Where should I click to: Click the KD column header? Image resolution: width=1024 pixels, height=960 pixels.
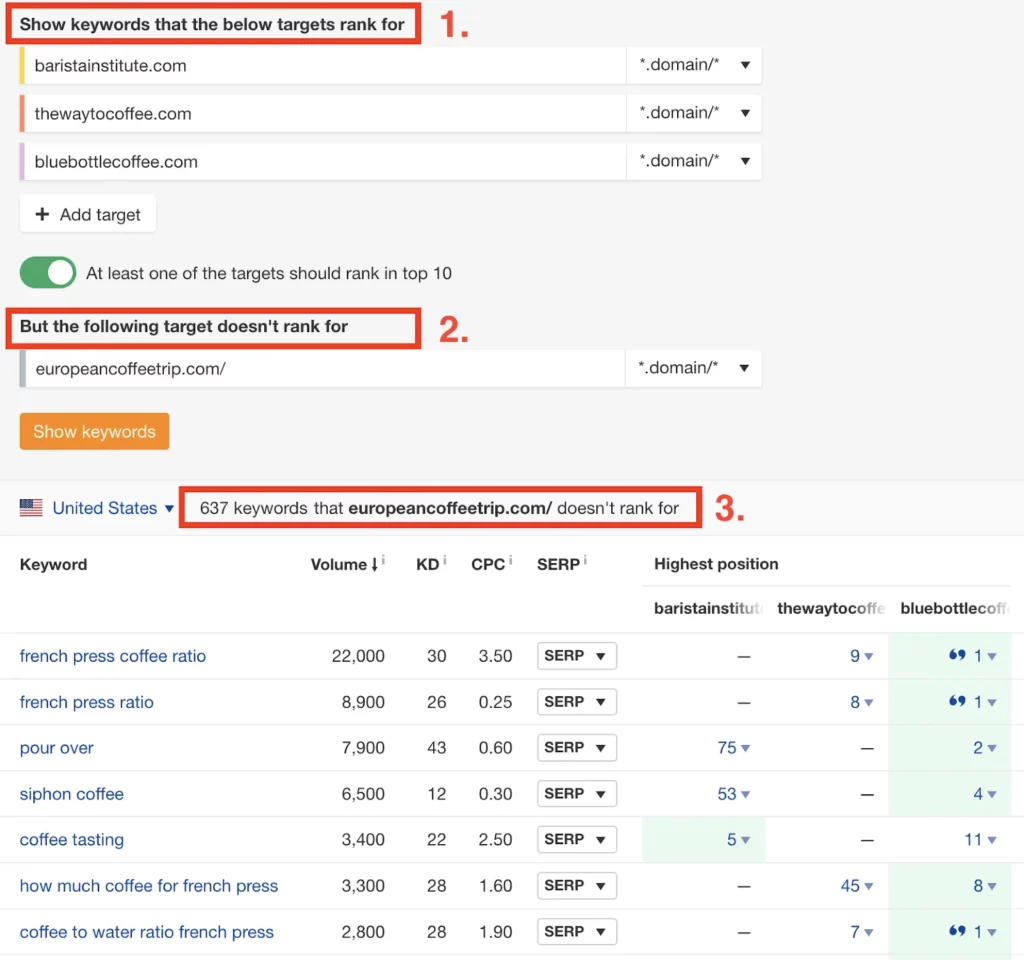coord(427,564)
